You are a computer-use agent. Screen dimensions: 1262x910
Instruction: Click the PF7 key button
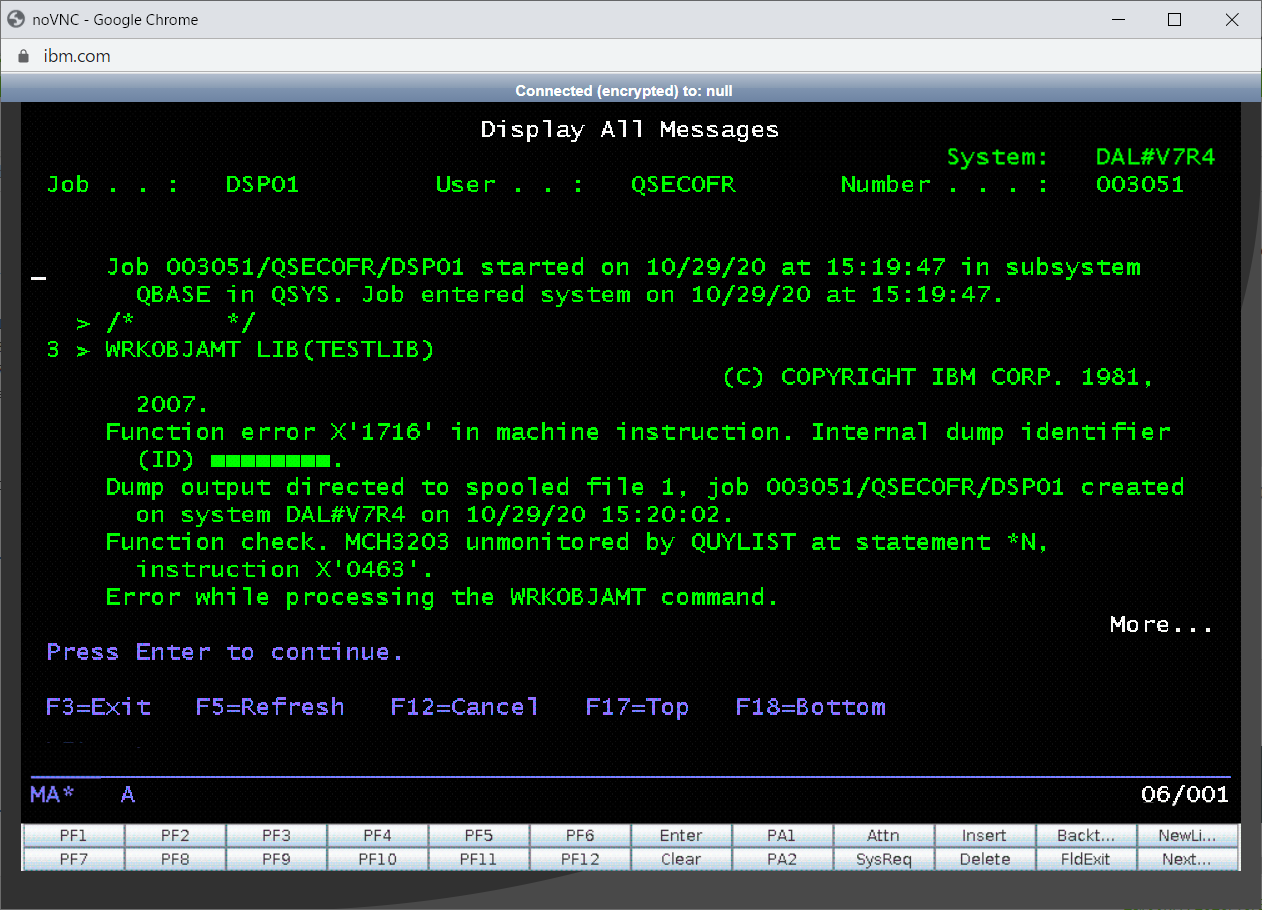click(x=73, y=859)
